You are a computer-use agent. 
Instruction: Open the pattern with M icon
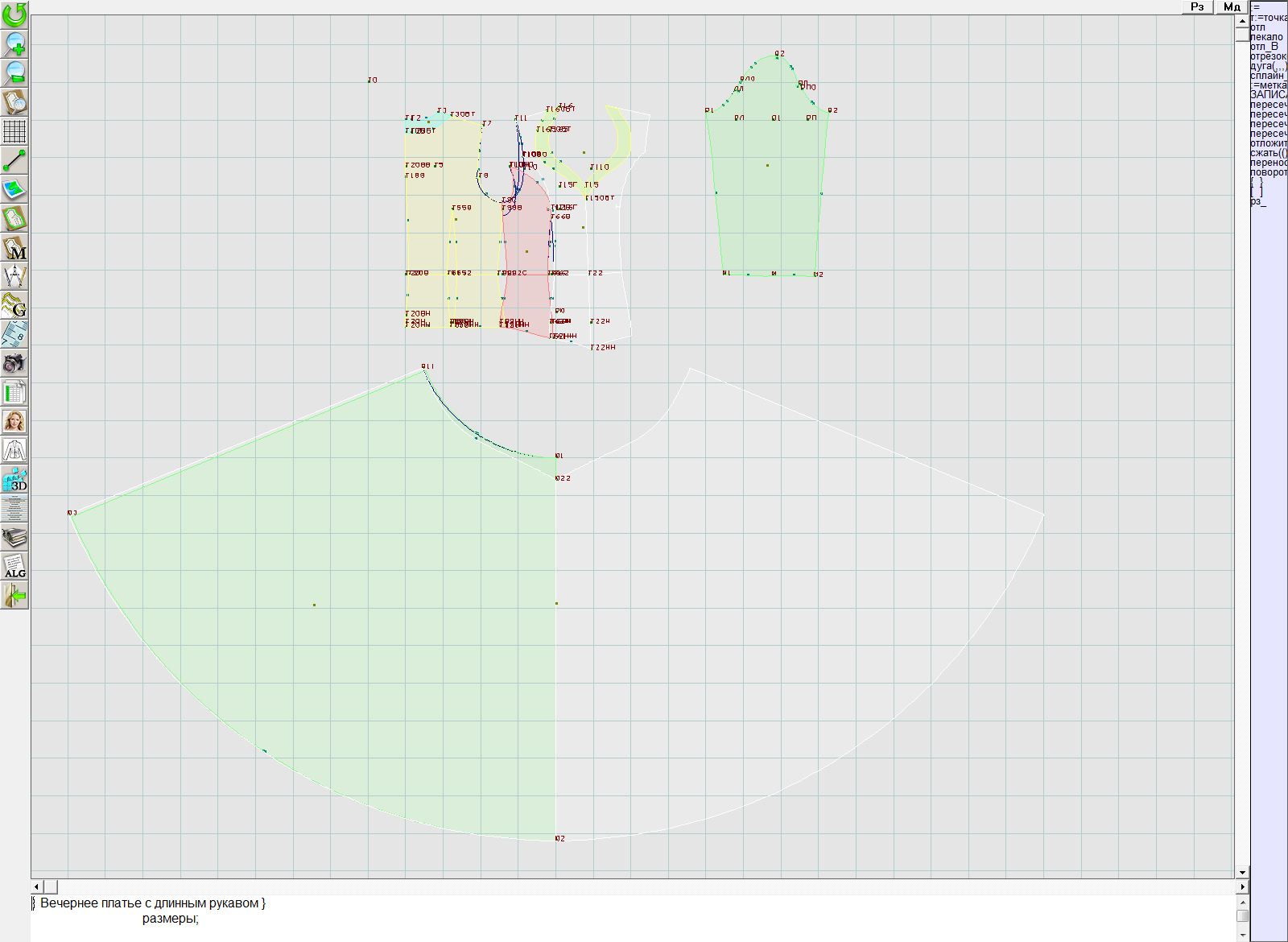(14, 248)
